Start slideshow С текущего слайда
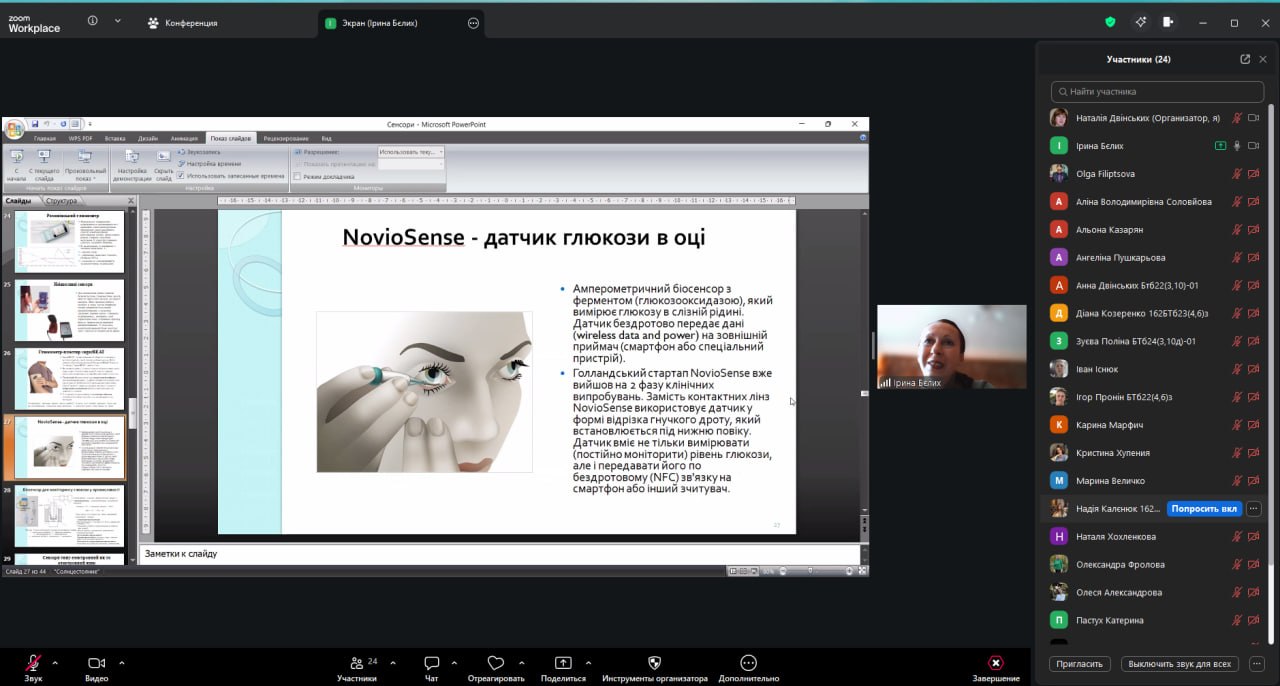The height and width of the screenshot is (686, 1280). 44,165
